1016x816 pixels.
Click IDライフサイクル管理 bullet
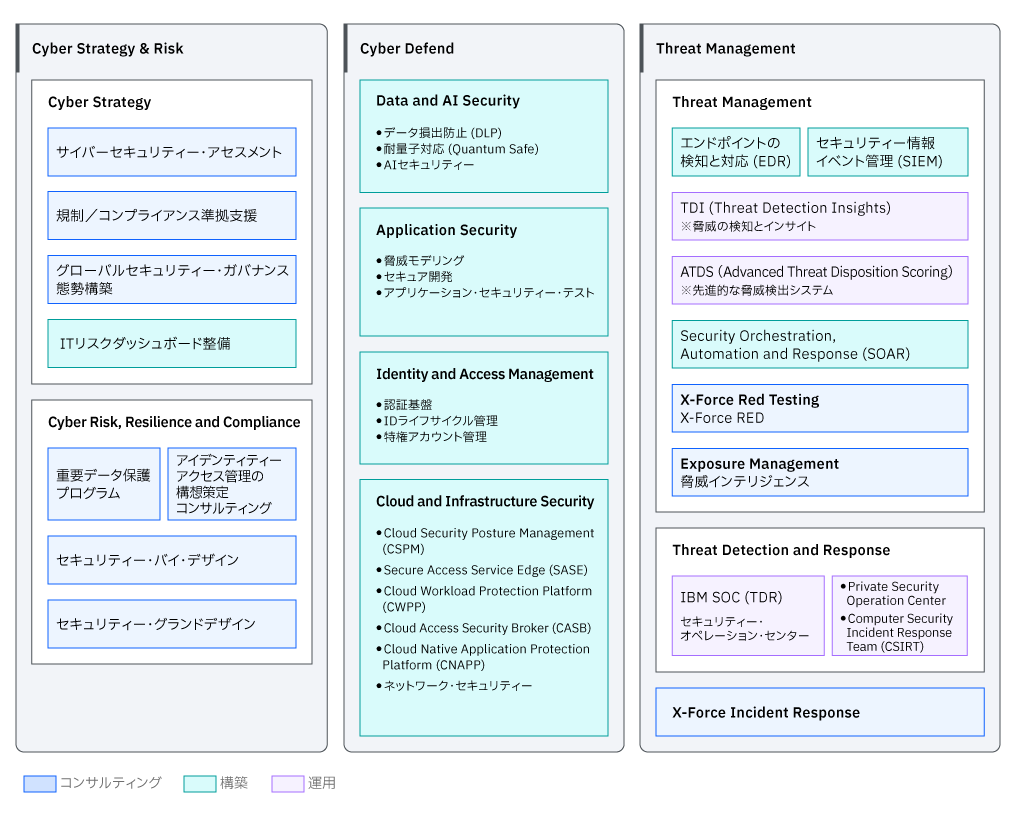pyautogui.click(x=437, y=421)
